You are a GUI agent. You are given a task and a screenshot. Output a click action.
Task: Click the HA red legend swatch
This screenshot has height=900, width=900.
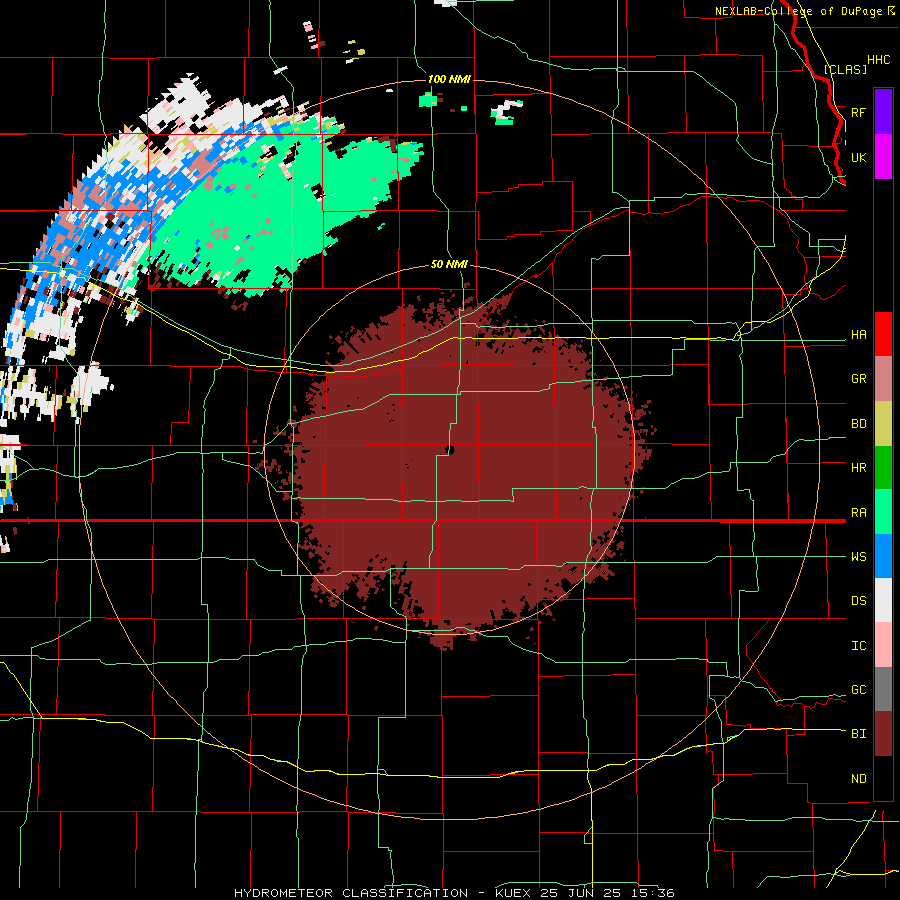tap(883, 334)
